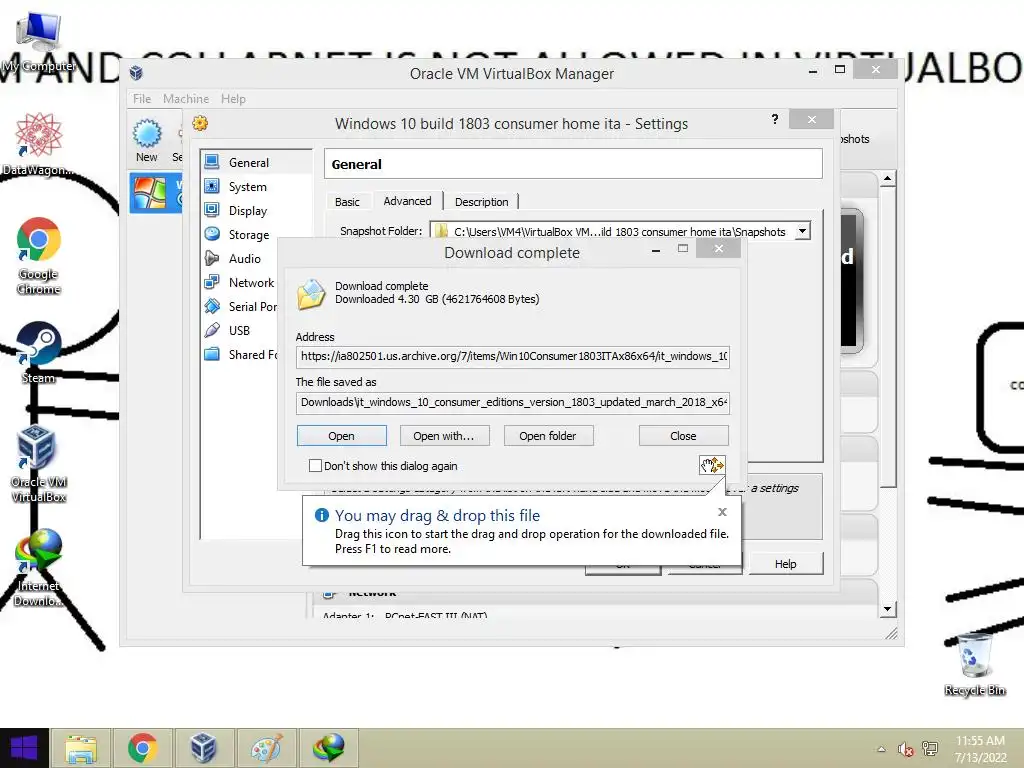Select the Audio settings category
1024x768 pixels.
click(244, 259)
